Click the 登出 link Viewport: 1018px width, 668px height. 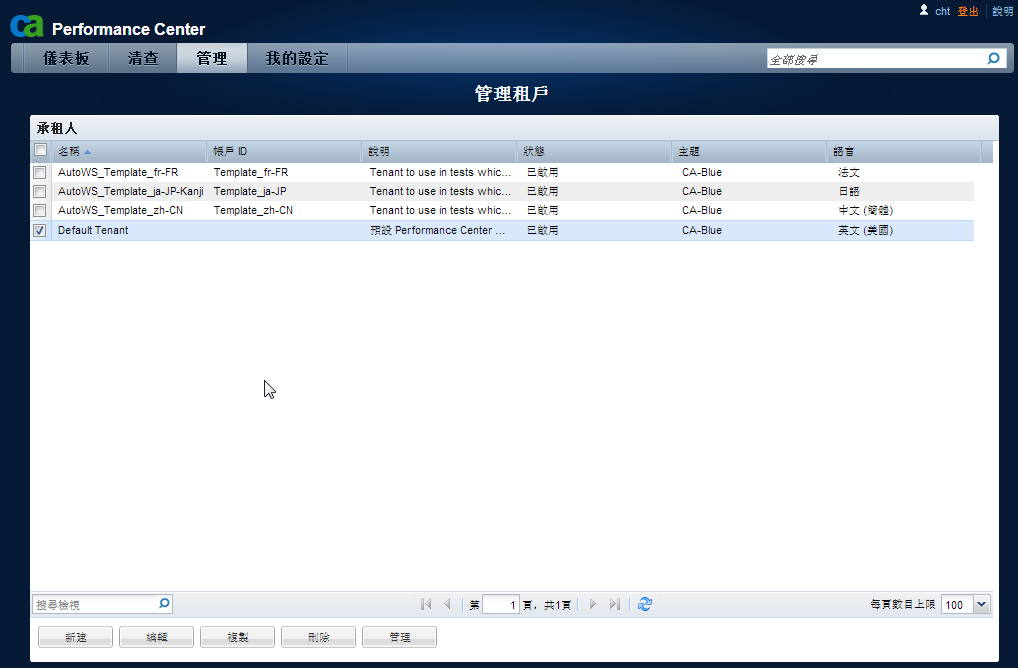[x=967, y=11]
